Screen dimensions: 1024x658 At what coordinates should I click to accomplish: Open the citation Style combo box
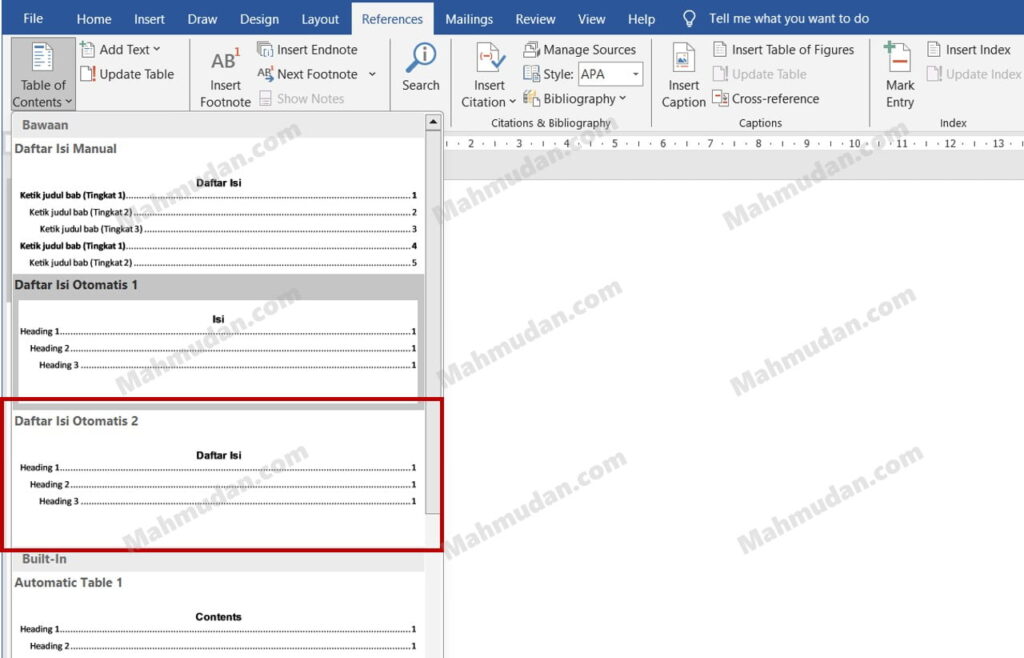(610, 74)
